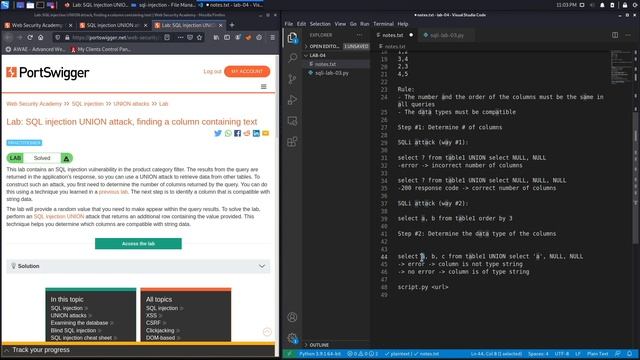
Task: Click the Access the lab button
Action: [x=138, y=244]
